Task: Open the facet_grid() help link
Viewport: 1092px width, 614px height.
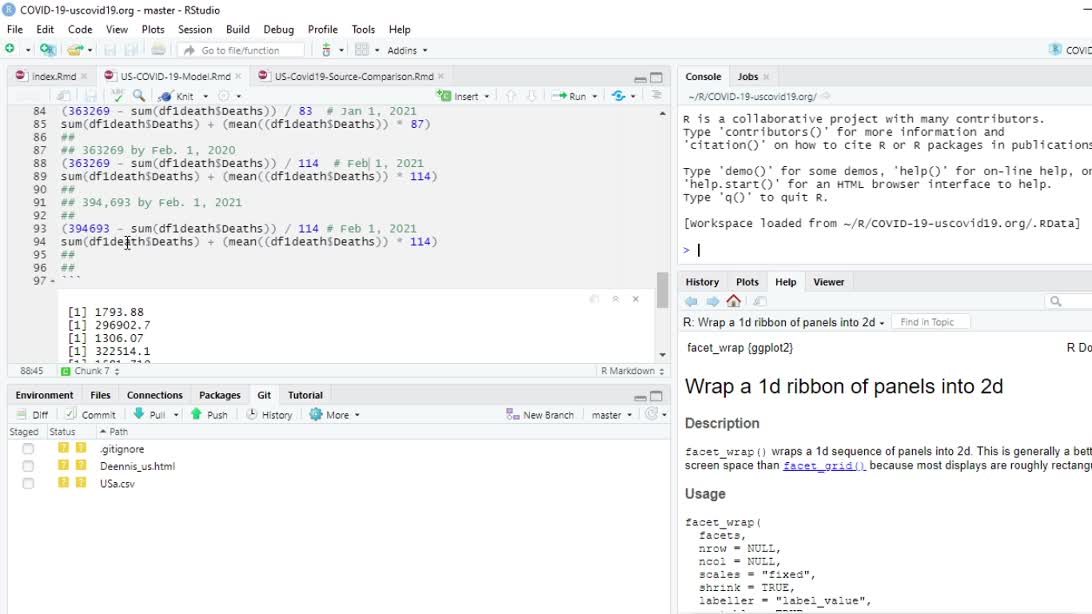Action: (825, 466)
